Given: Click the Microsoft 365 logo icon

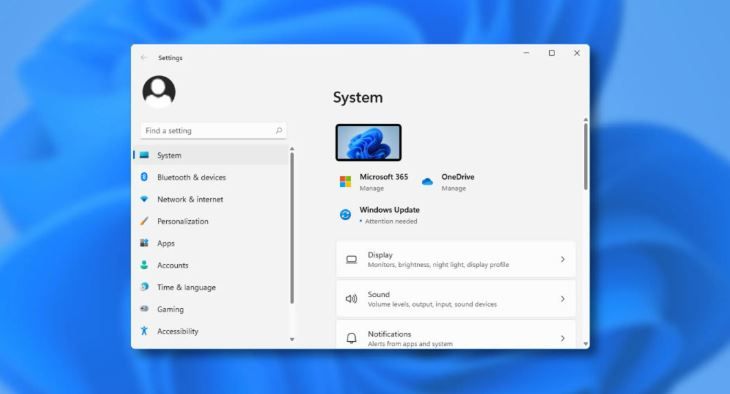Looking at the screenshot, I should [345, 182].
